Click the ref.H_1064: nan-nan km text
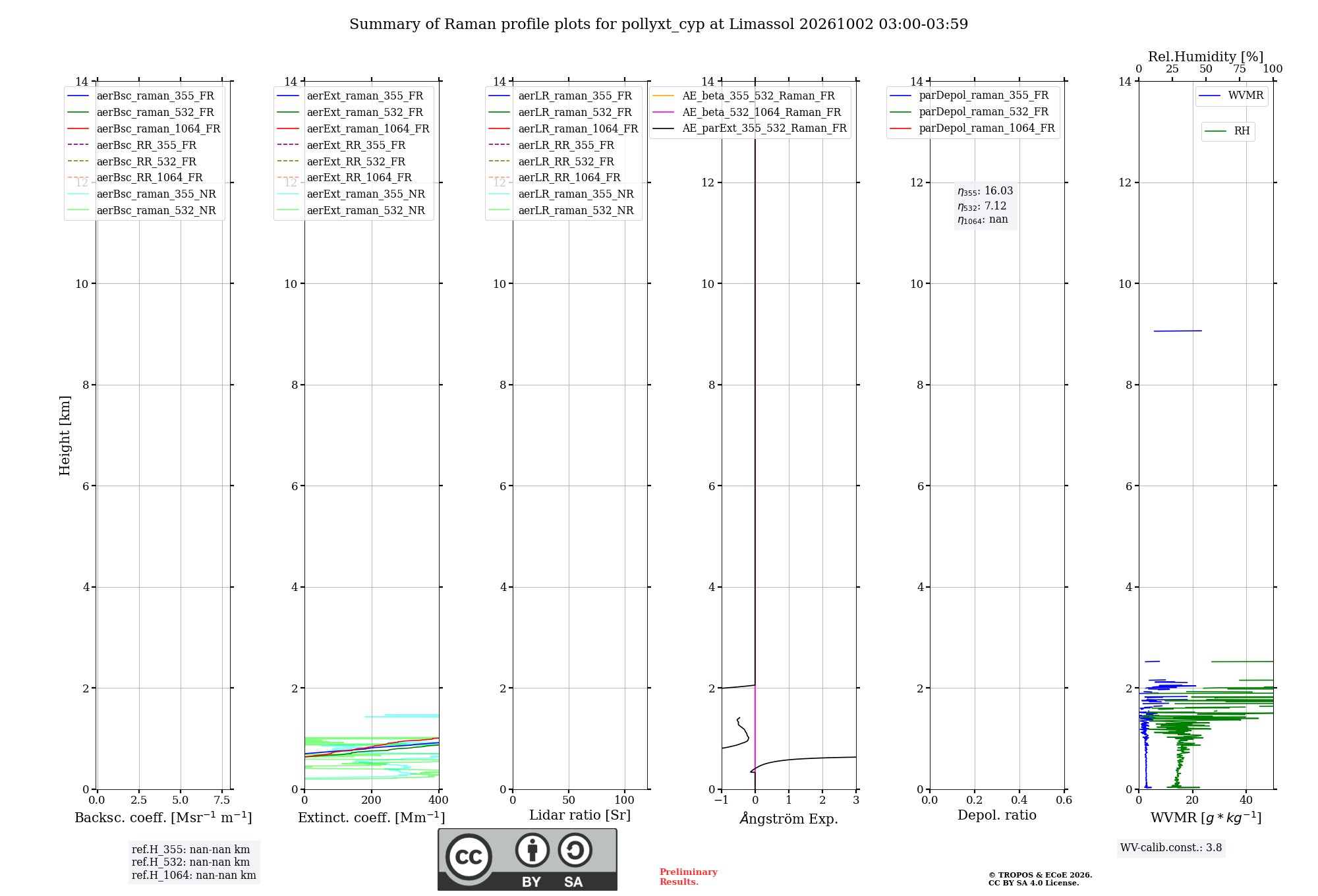The width and height of the screenshot is (1318, 896). pos(194,876)
